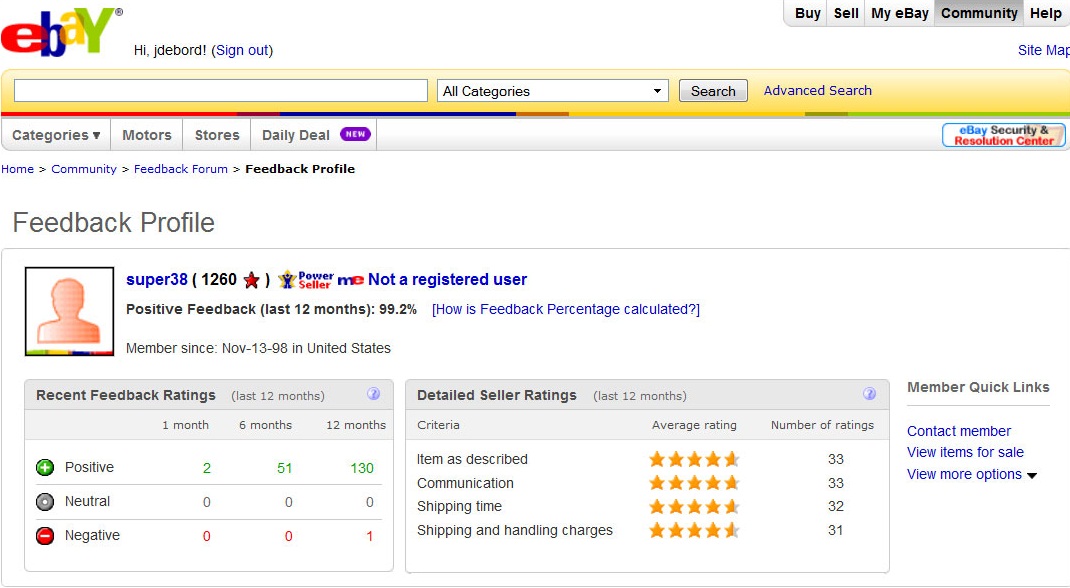Go to Motors section
Viewport: 1070px width, 588px height.
point(147,135)
